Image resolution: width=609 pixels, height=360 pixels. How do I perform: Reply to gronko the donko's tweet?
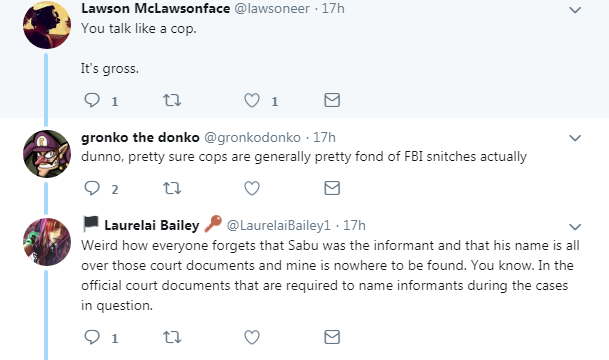click(x=92, y=188)
